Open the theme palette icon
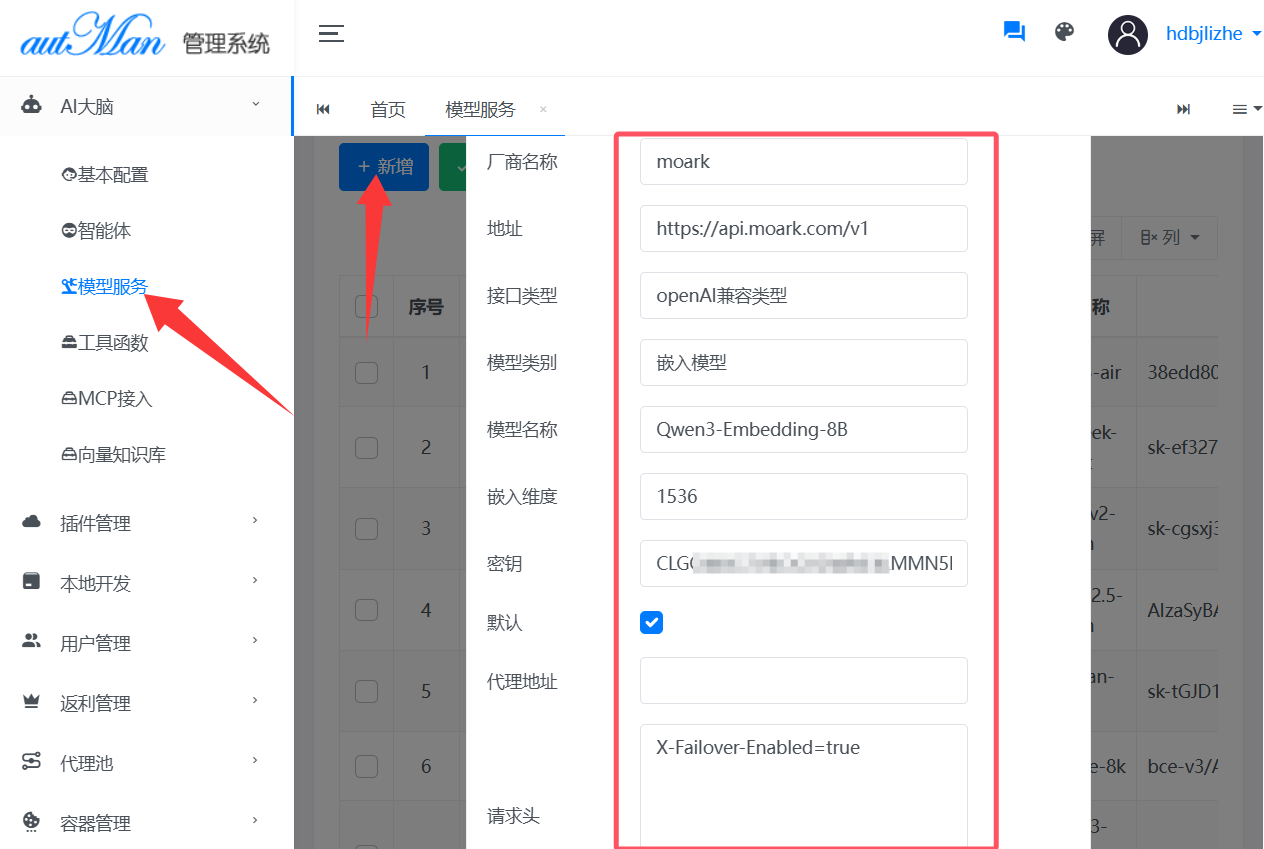This screenshot has width=1264, height=849. point(1065,32)
